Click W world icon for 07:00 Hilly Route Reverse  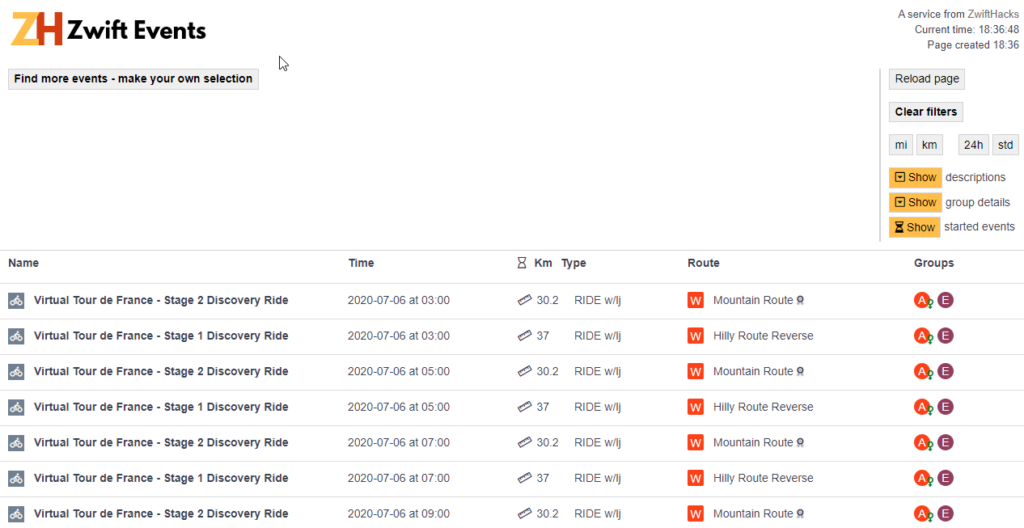pyautogui.click(x=696, y=478)
